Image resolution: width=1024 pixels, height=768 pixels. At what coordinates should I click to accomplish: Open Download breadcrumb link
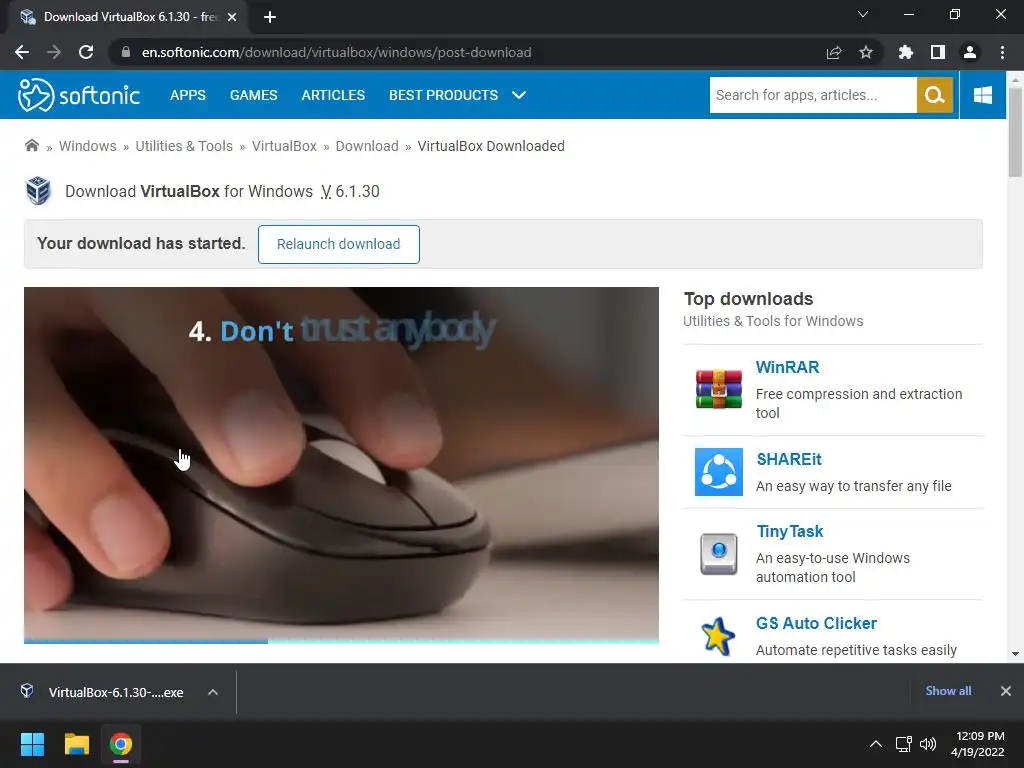pyautogui.click(x=367, y=146)
